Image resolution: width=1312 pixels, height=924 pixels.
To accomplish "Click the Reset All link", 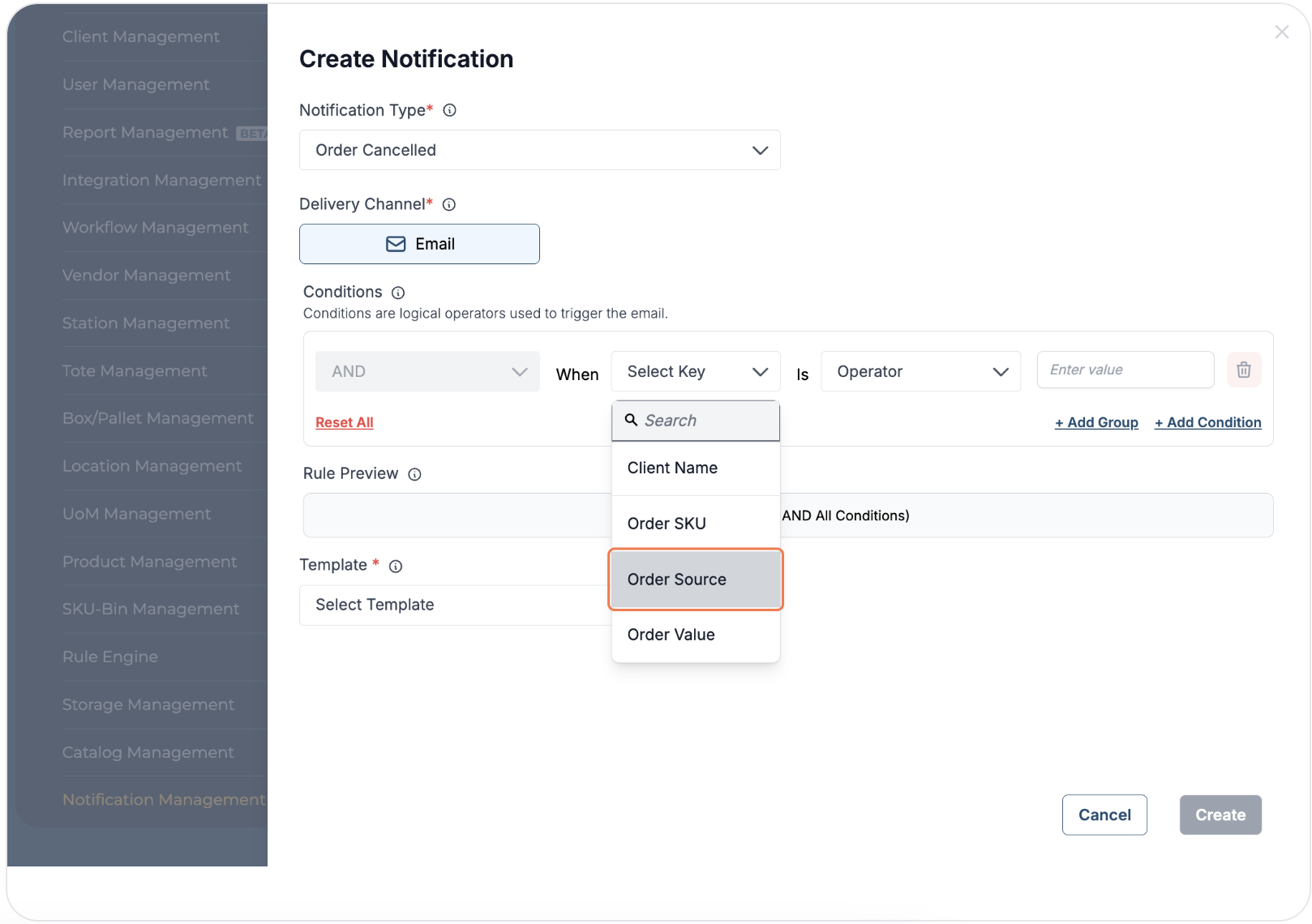I will (345, 422).
